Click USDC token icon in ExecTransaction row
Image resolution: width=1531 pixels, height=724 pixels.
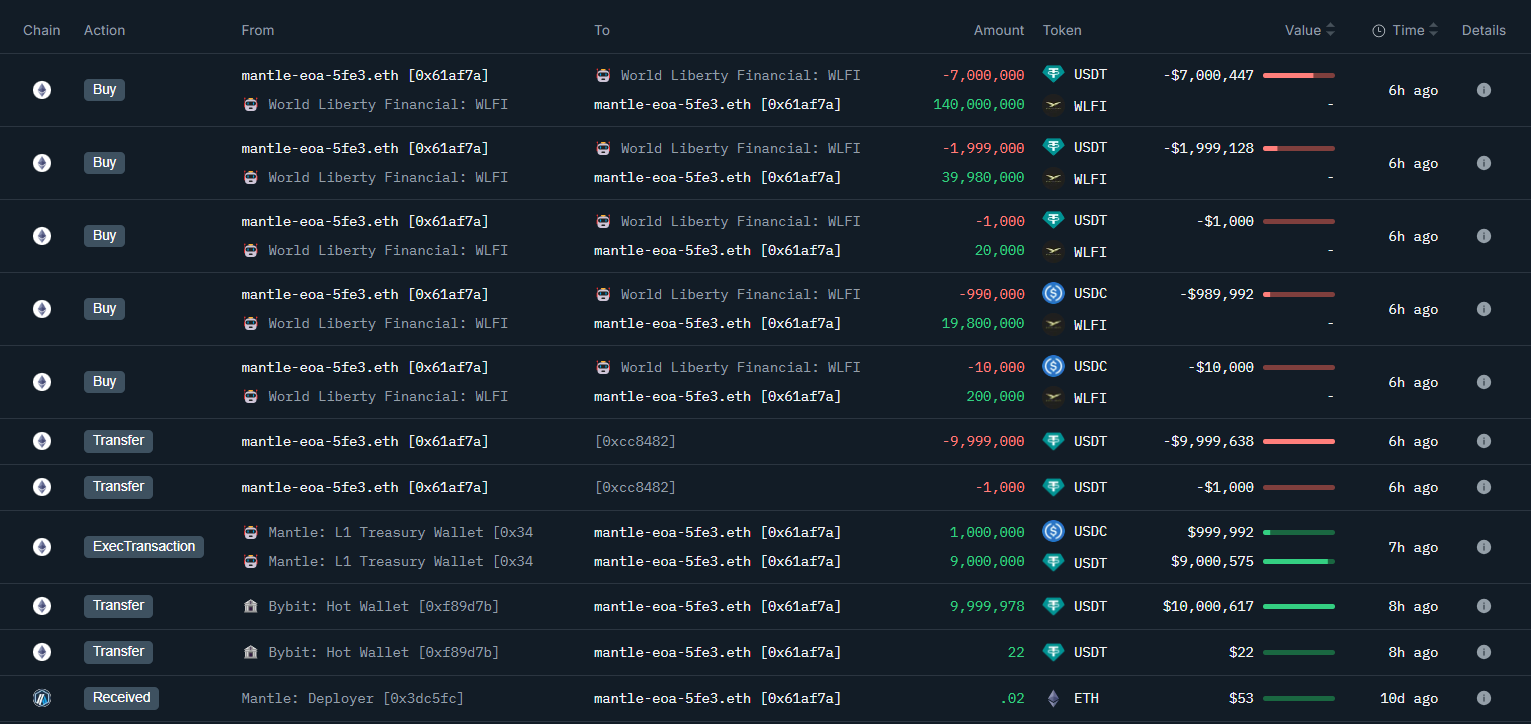click(x=1053, y=532)
